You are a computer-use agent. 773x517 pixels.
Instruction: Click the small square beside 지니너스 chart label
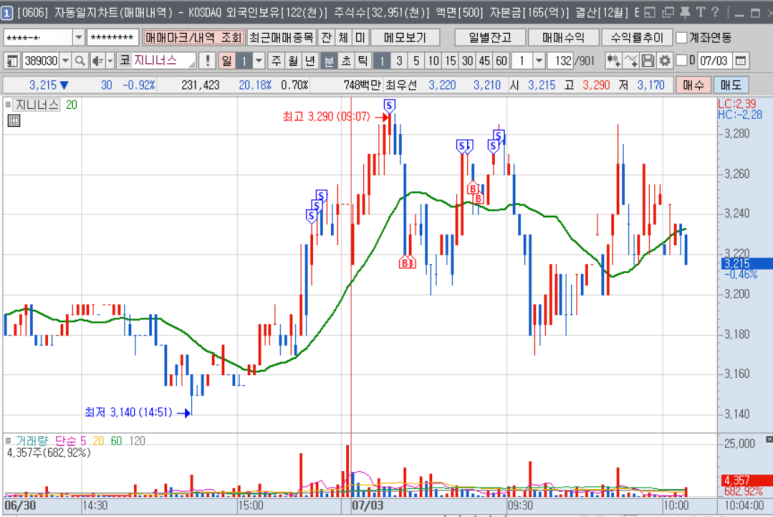tap(8, 104)
